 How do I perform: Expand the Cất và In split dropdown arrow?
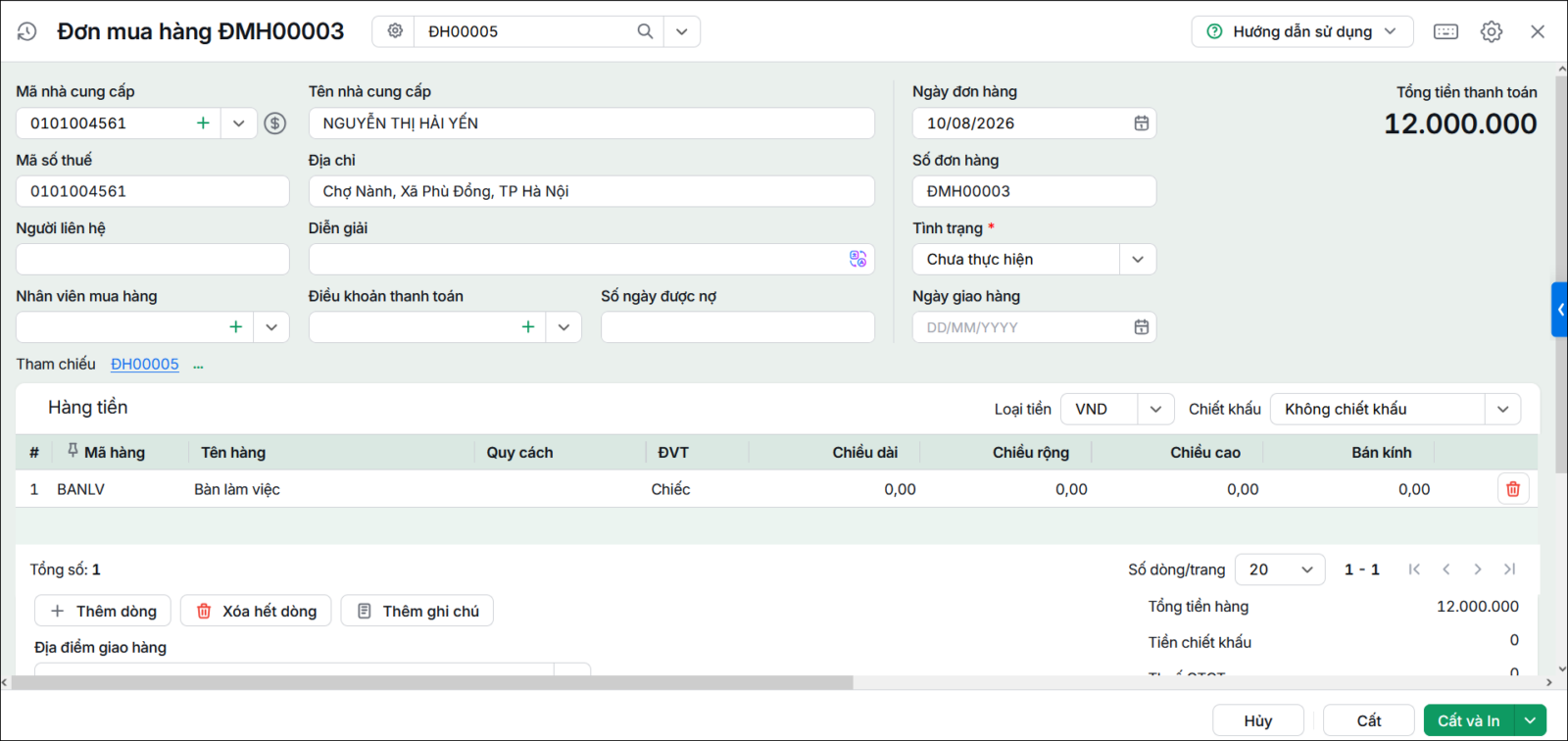(x=1531, y=720)
